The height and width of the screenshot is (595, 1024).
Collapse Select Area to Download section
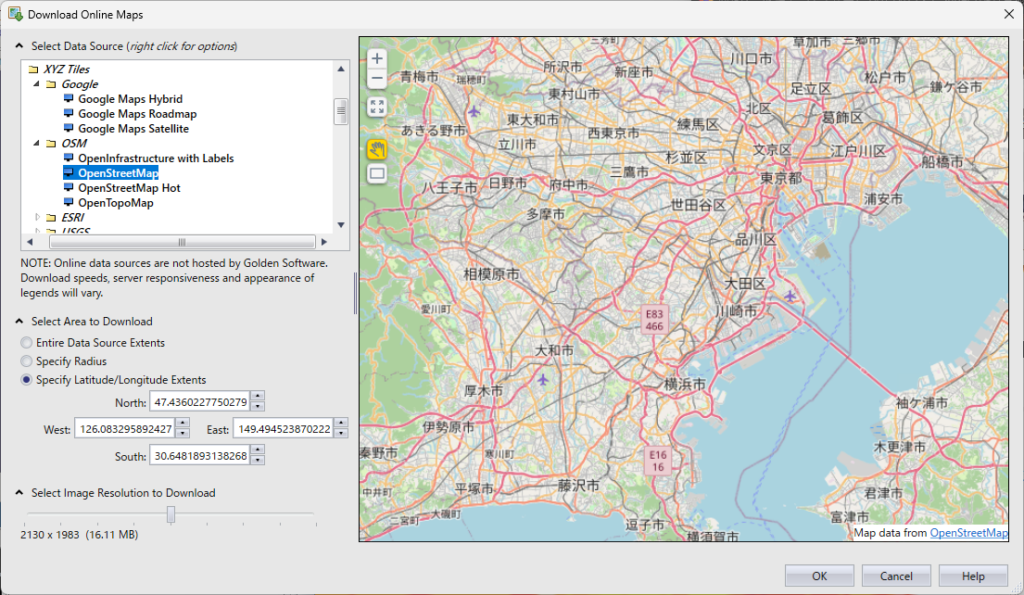point(19,321)
